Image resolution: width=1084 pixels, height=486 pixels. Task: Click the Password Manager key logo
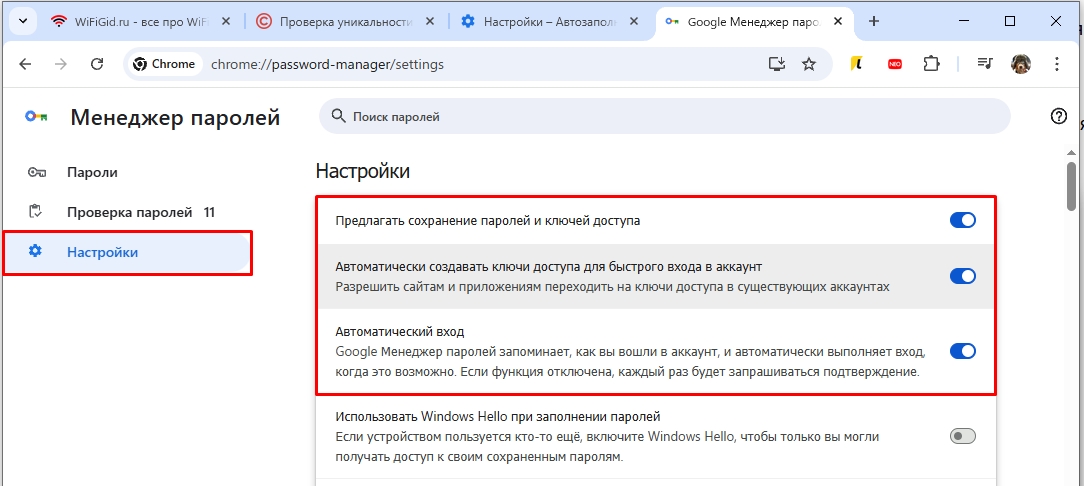pos(36,117)
